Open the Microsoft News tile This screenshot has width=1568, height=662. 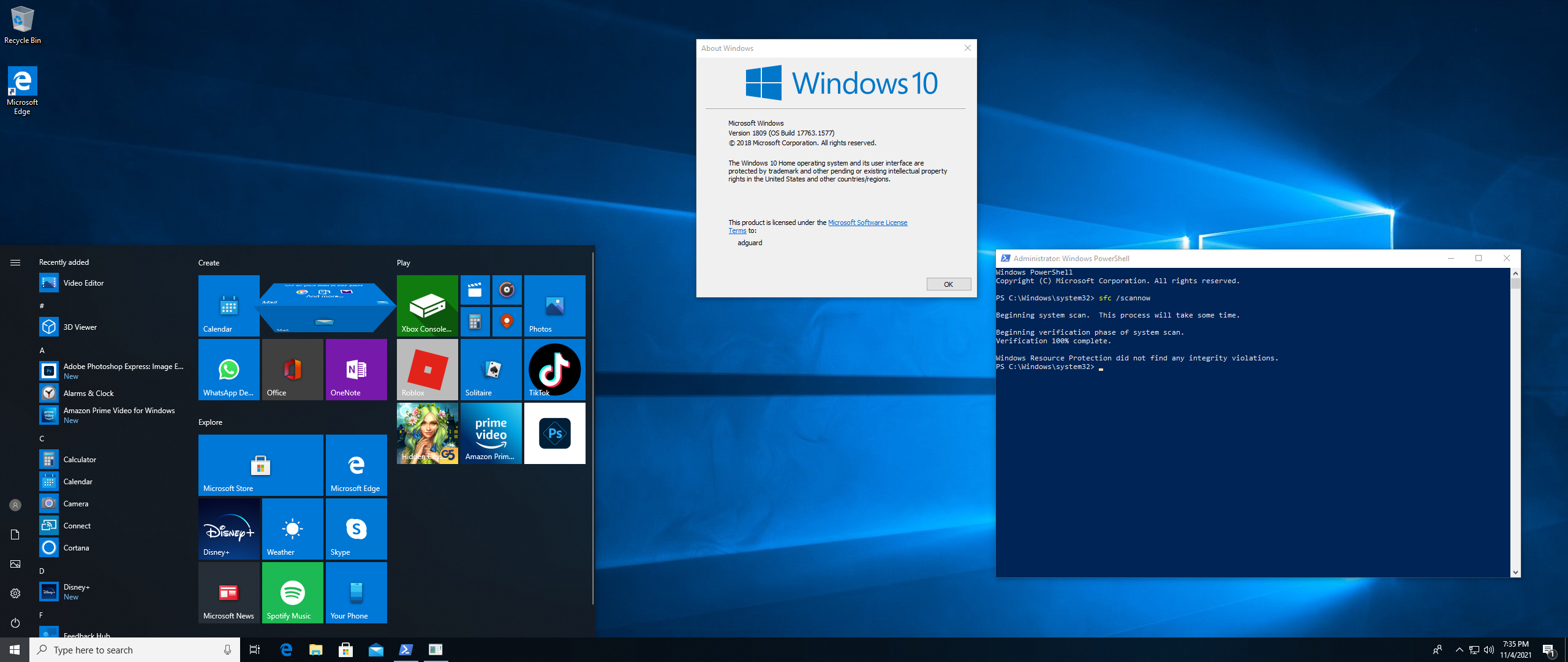pyautogui.click(x=228, y=592)
